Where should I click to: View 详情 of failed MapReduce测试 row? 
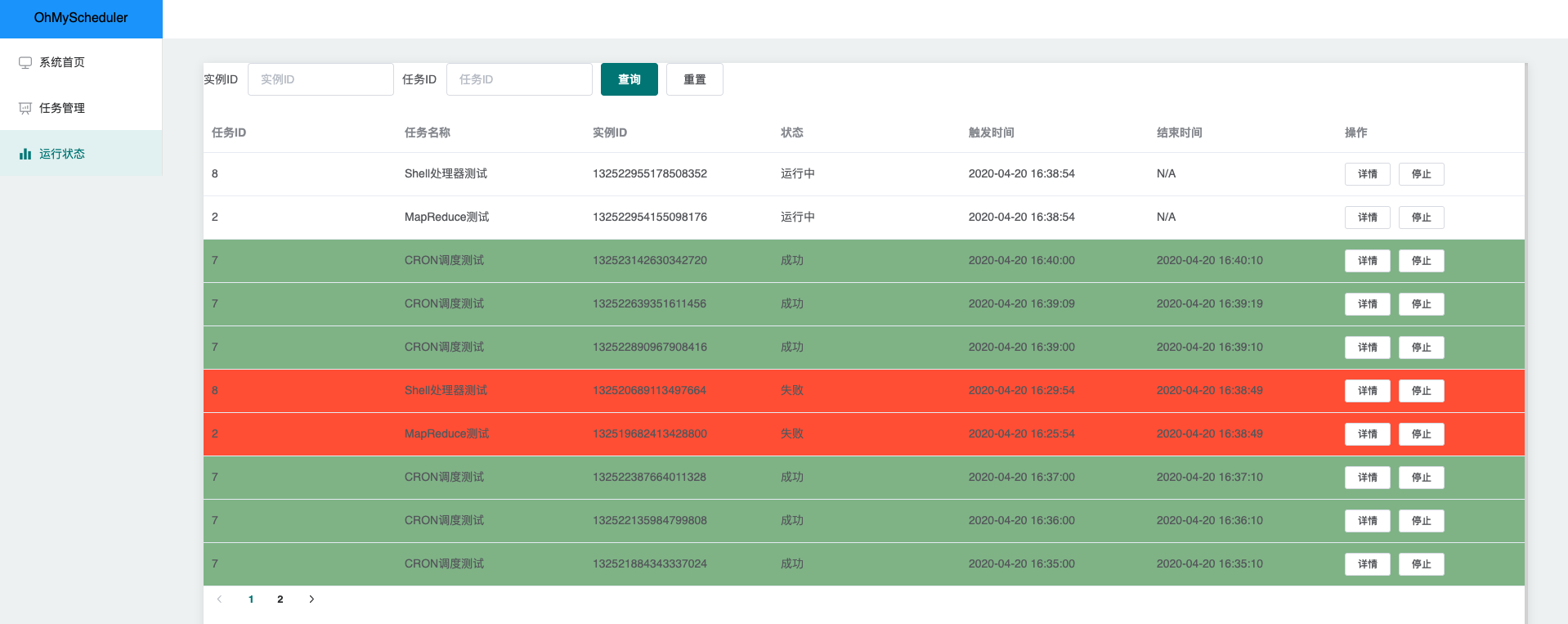(1368, 434)
